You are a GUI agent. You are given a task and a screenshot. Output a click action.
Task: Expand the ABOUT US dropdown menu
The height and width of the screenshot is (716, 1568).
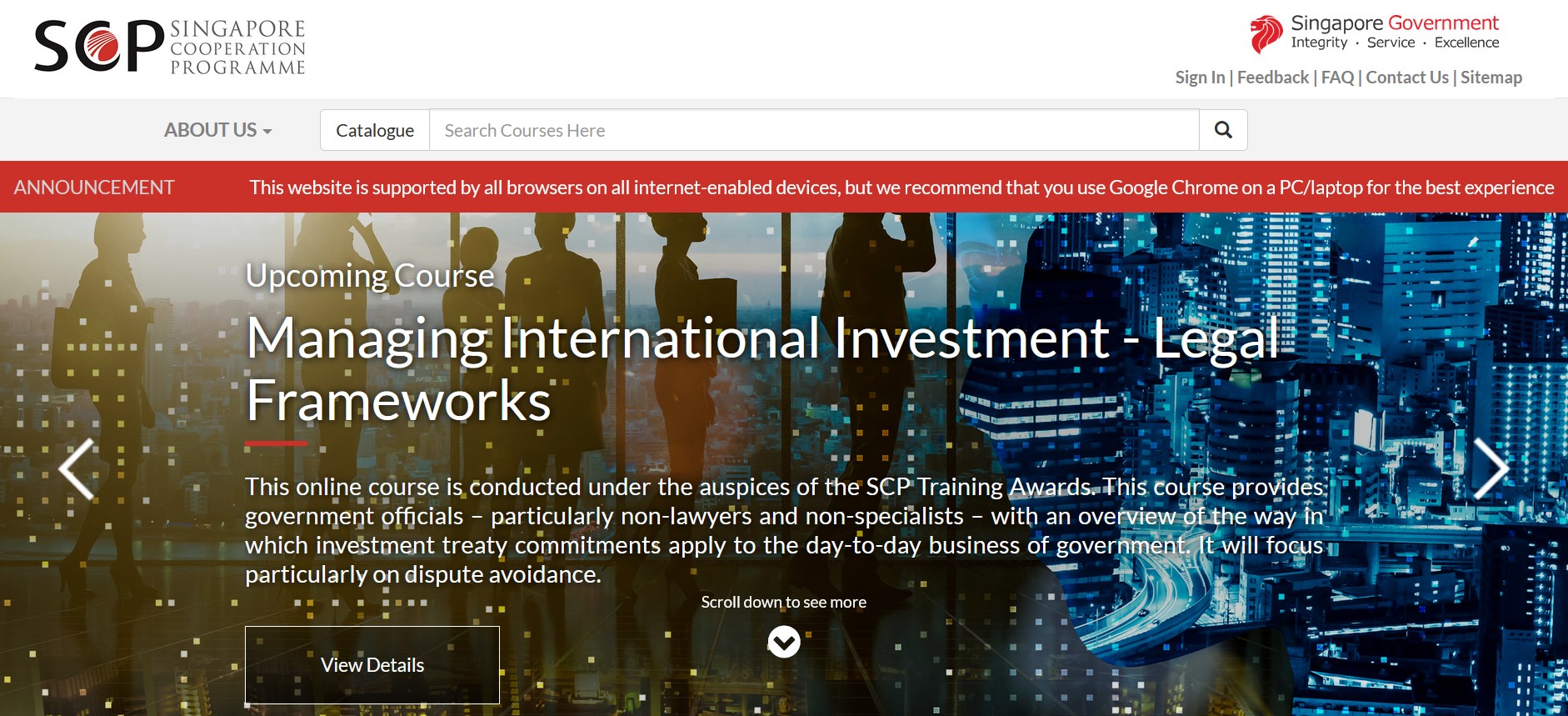click(x=217, y=130)
